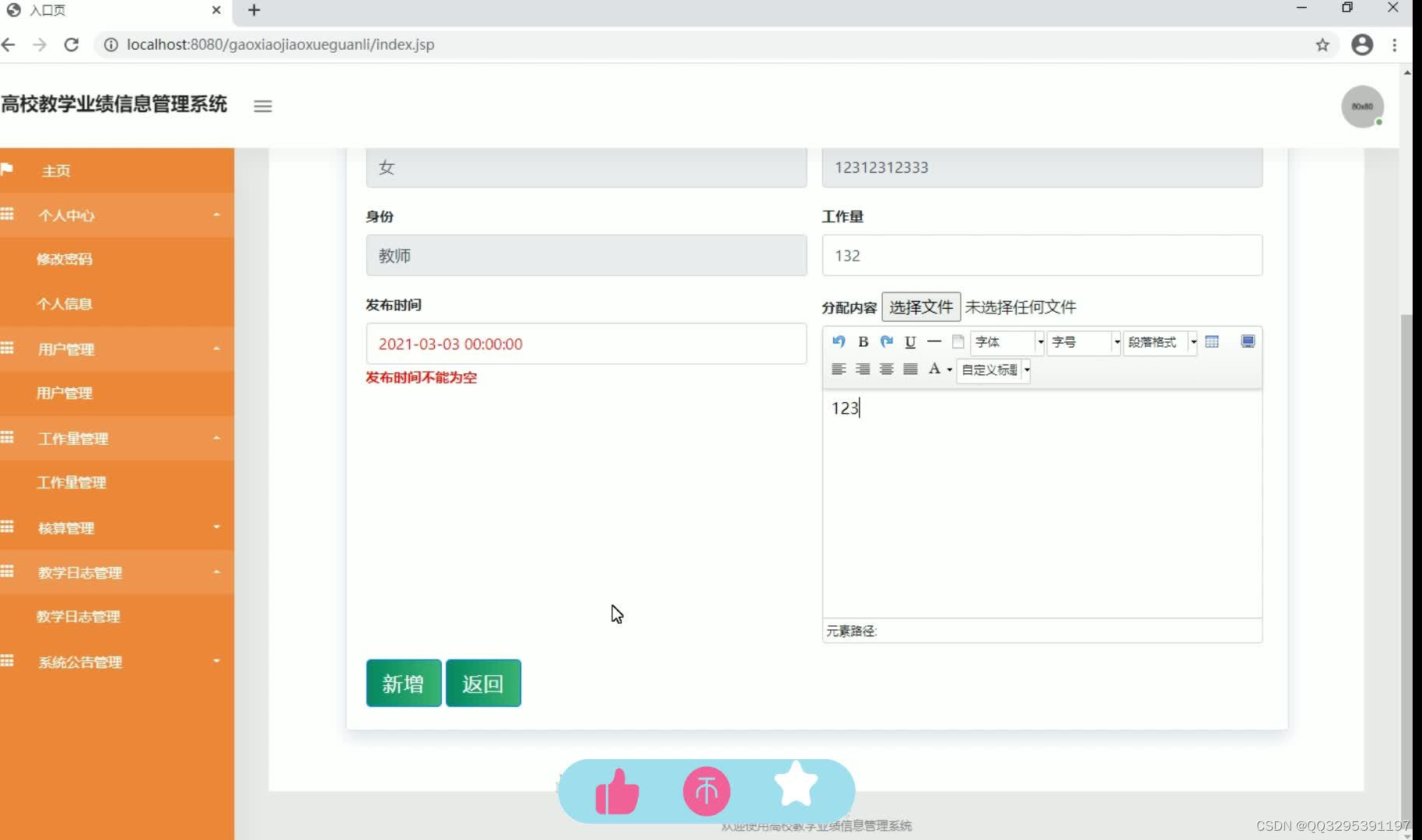Click the undo icon in the editor toolbar
Screen dimensions: 1422x840
[x=839, y=341]
